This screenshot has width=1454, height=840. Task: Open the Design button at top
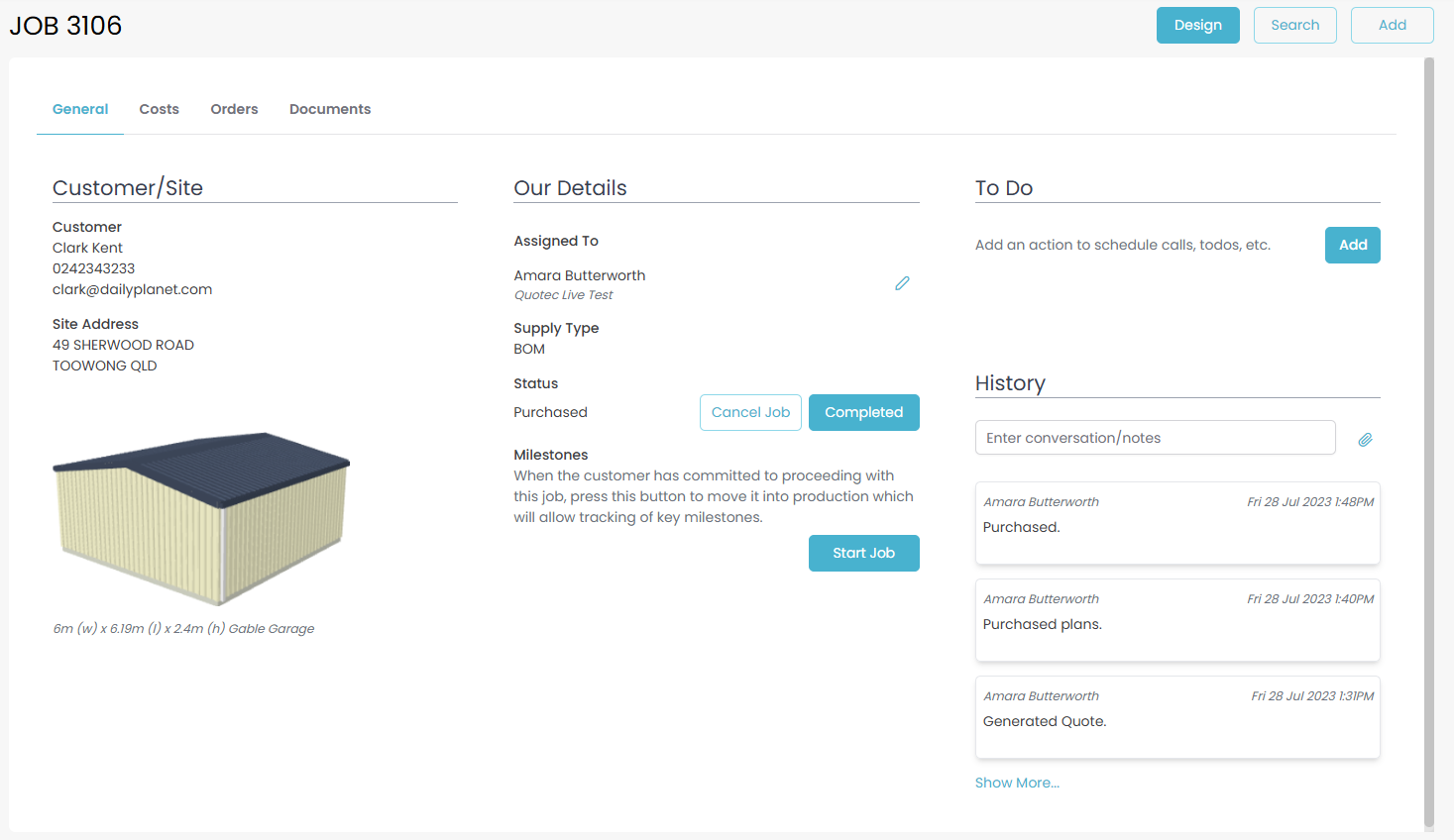(1197, 26)
